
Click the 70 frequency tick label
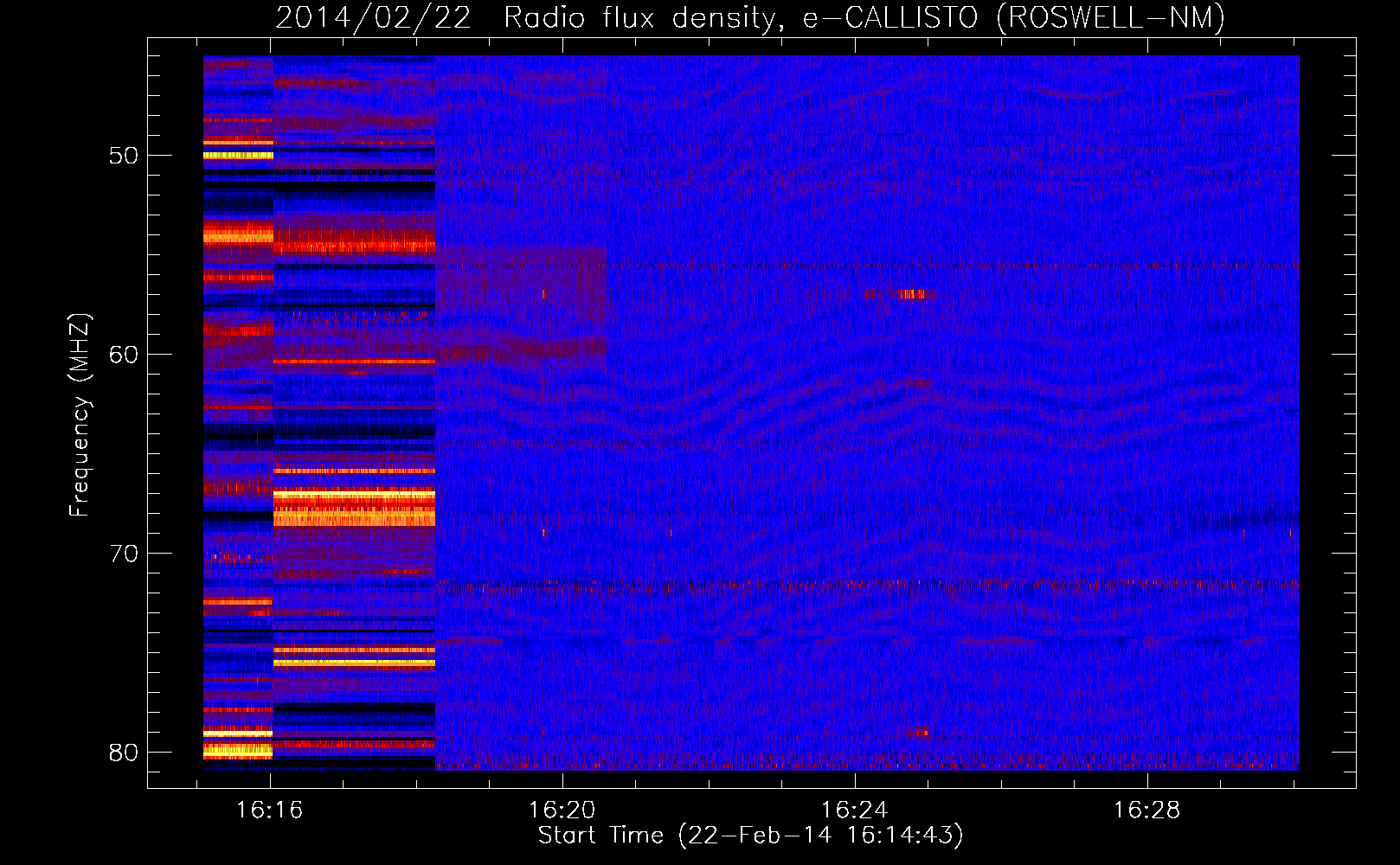[x=124, y=554]
